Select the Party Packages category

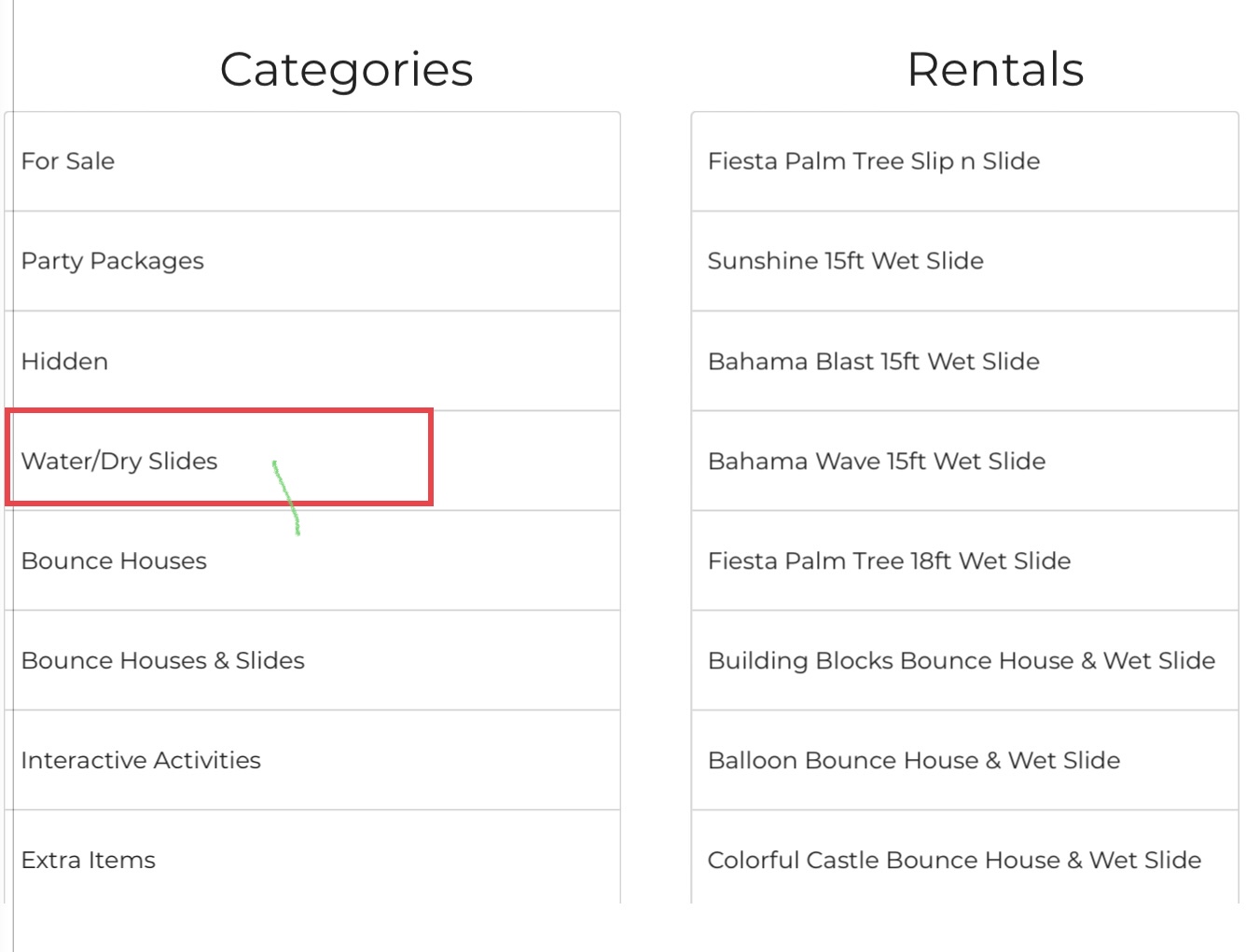pos(113,261)
